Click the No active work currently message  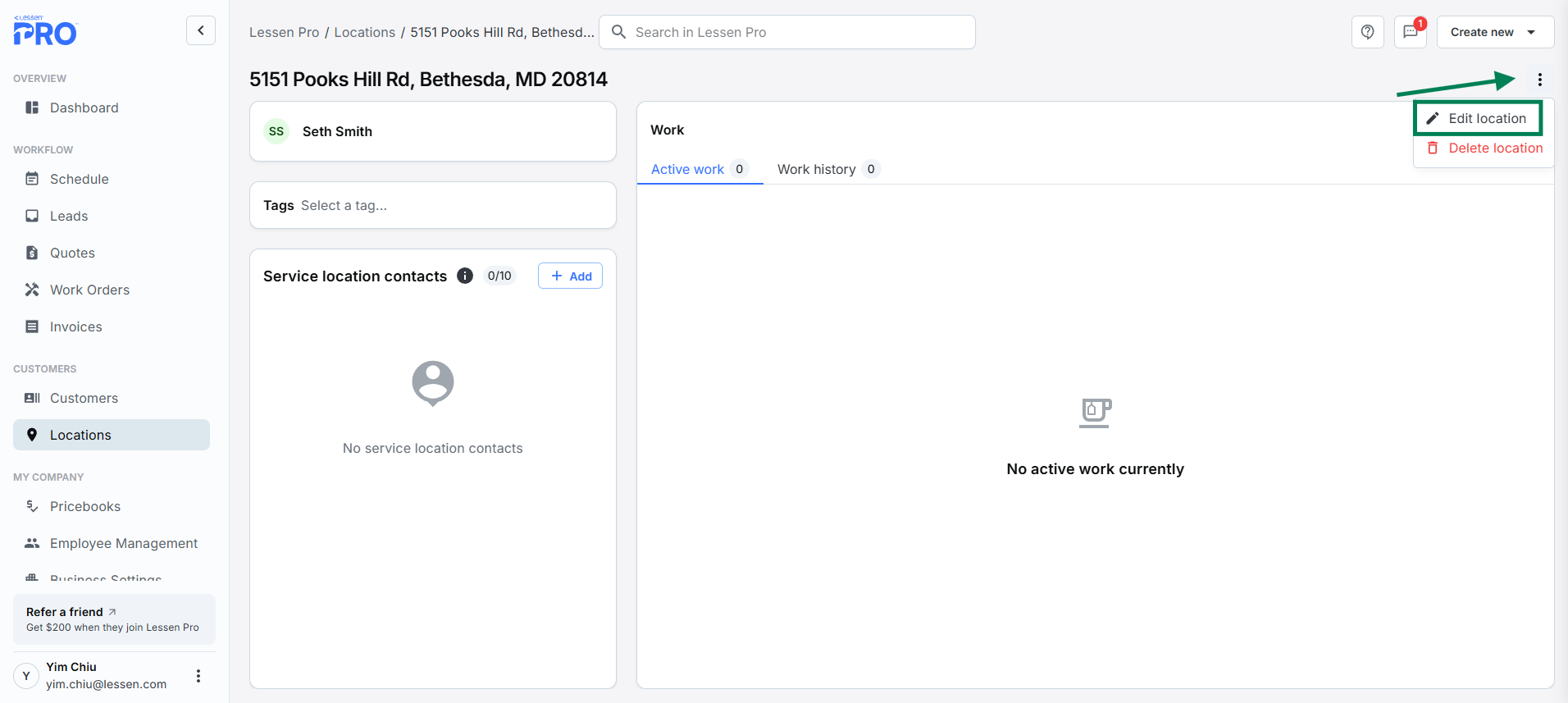1096,469
